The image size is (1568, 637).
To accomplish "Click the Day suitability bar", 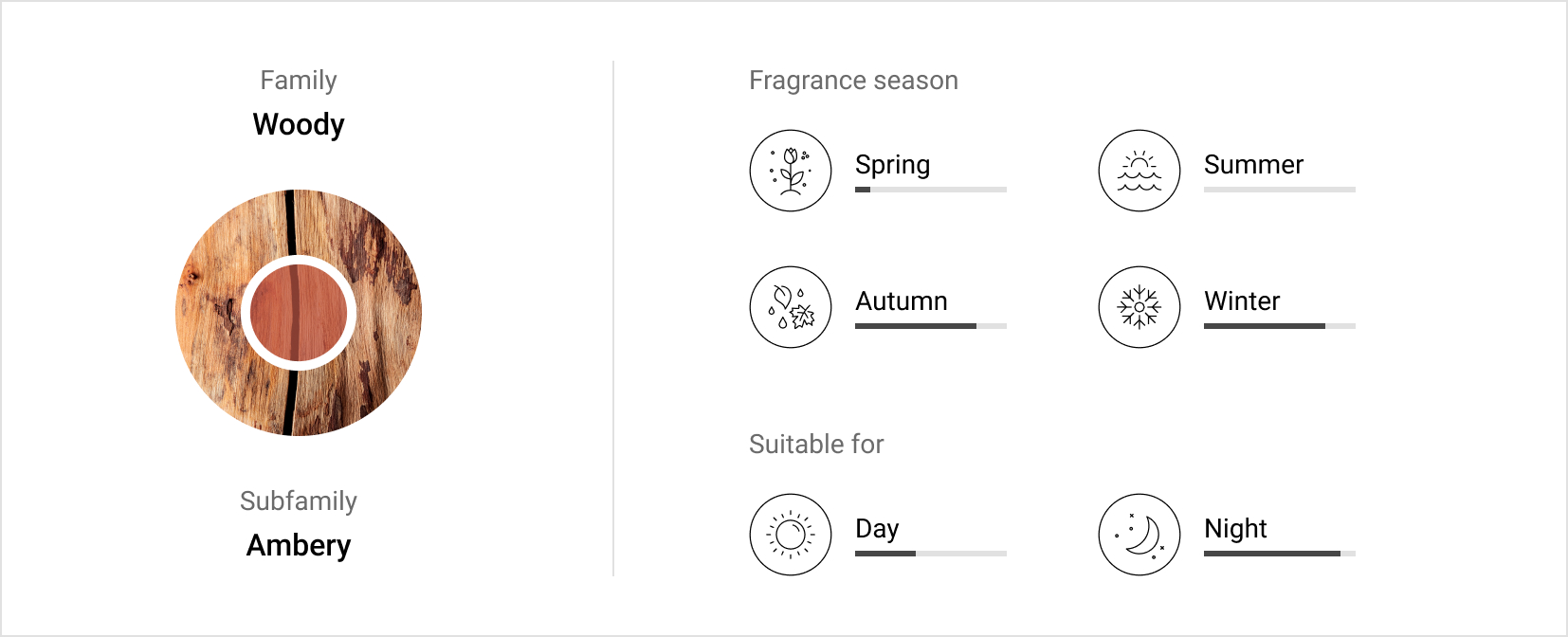I will click(931, 554).
